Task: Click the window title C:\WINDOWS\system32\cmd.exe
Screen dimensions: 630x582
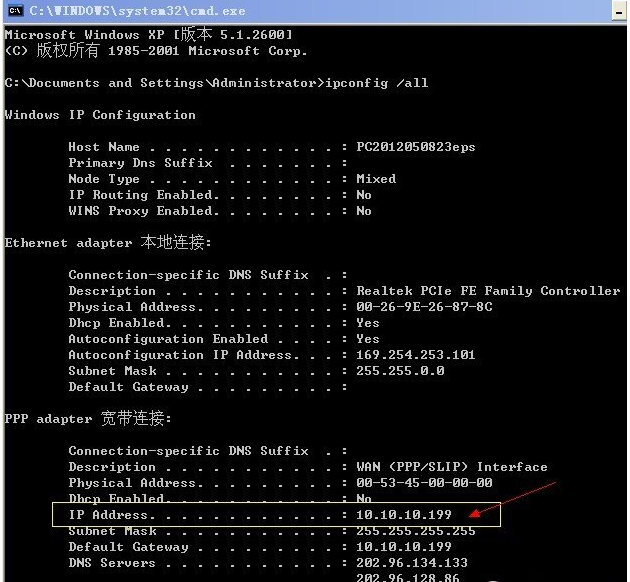Action: coord(137,11)
